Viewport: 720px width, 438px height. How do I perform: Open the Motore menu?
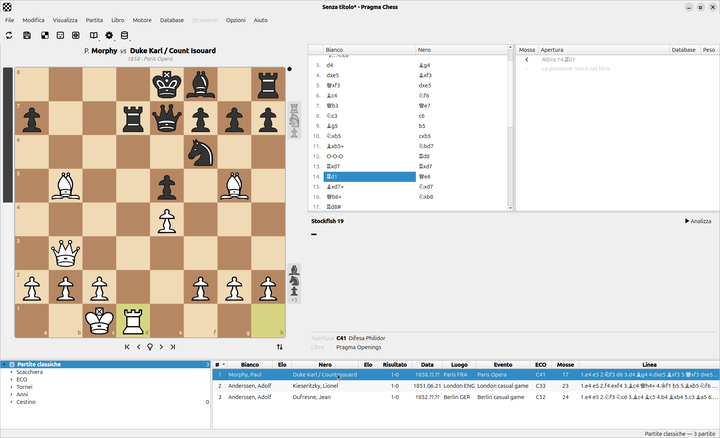[142, 20]
